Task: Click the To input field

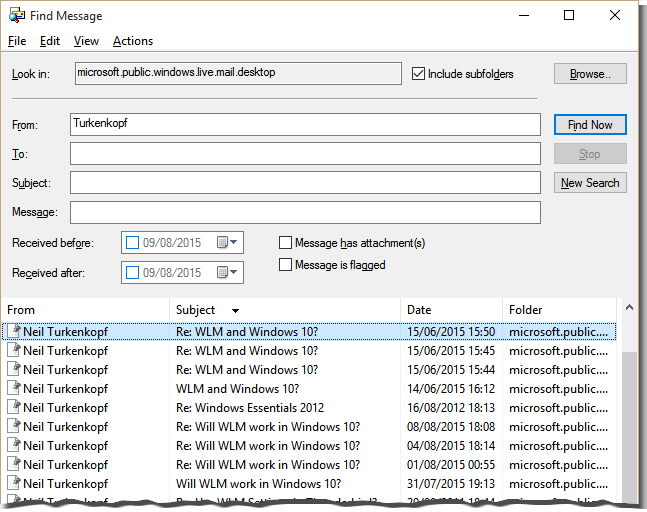Action: click(305, 153)
